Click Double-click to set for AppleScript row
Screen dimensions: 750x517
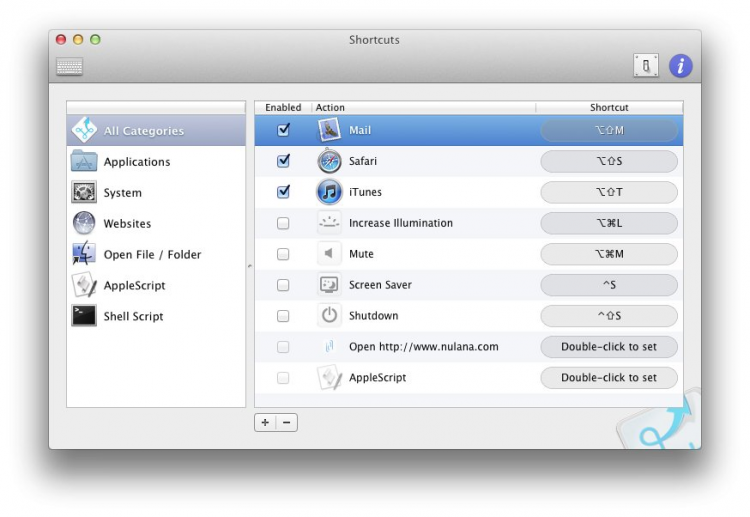click(x=609, y=378)
